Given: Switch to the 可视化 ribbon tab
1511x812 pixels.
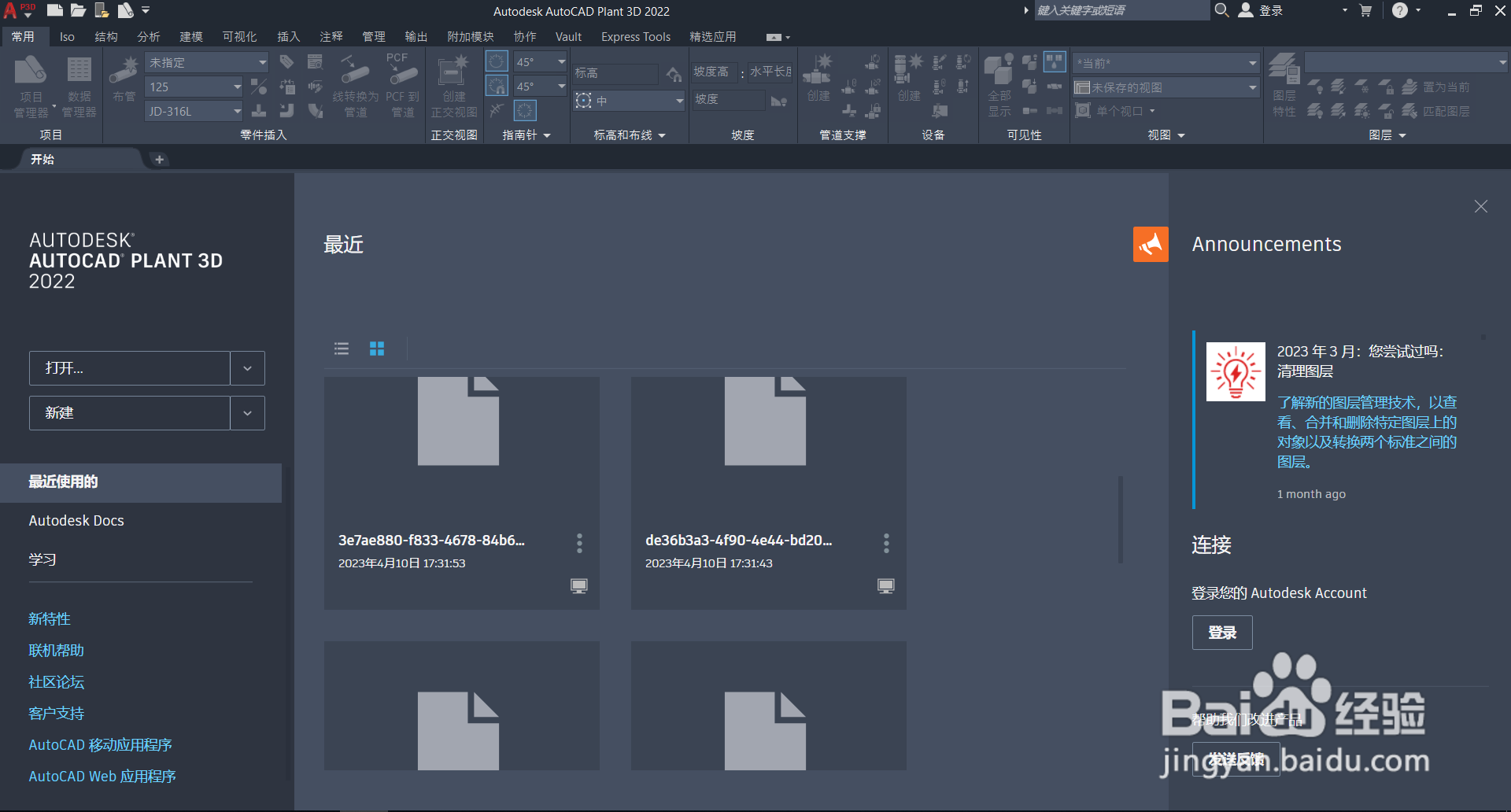Looking at the screenshot, I should 239,36.
